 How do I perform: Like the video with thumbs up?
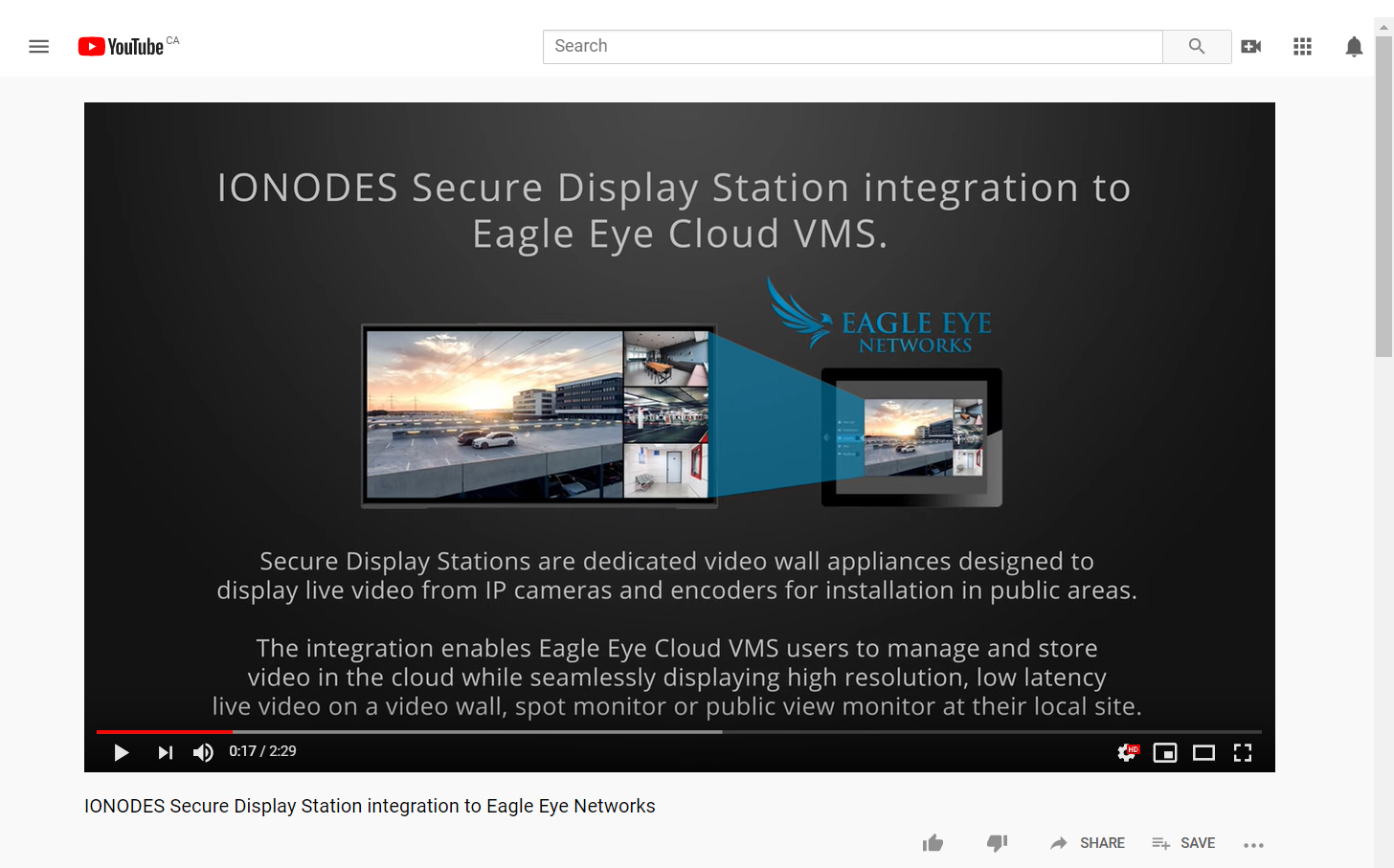click(x=933, y=843)
